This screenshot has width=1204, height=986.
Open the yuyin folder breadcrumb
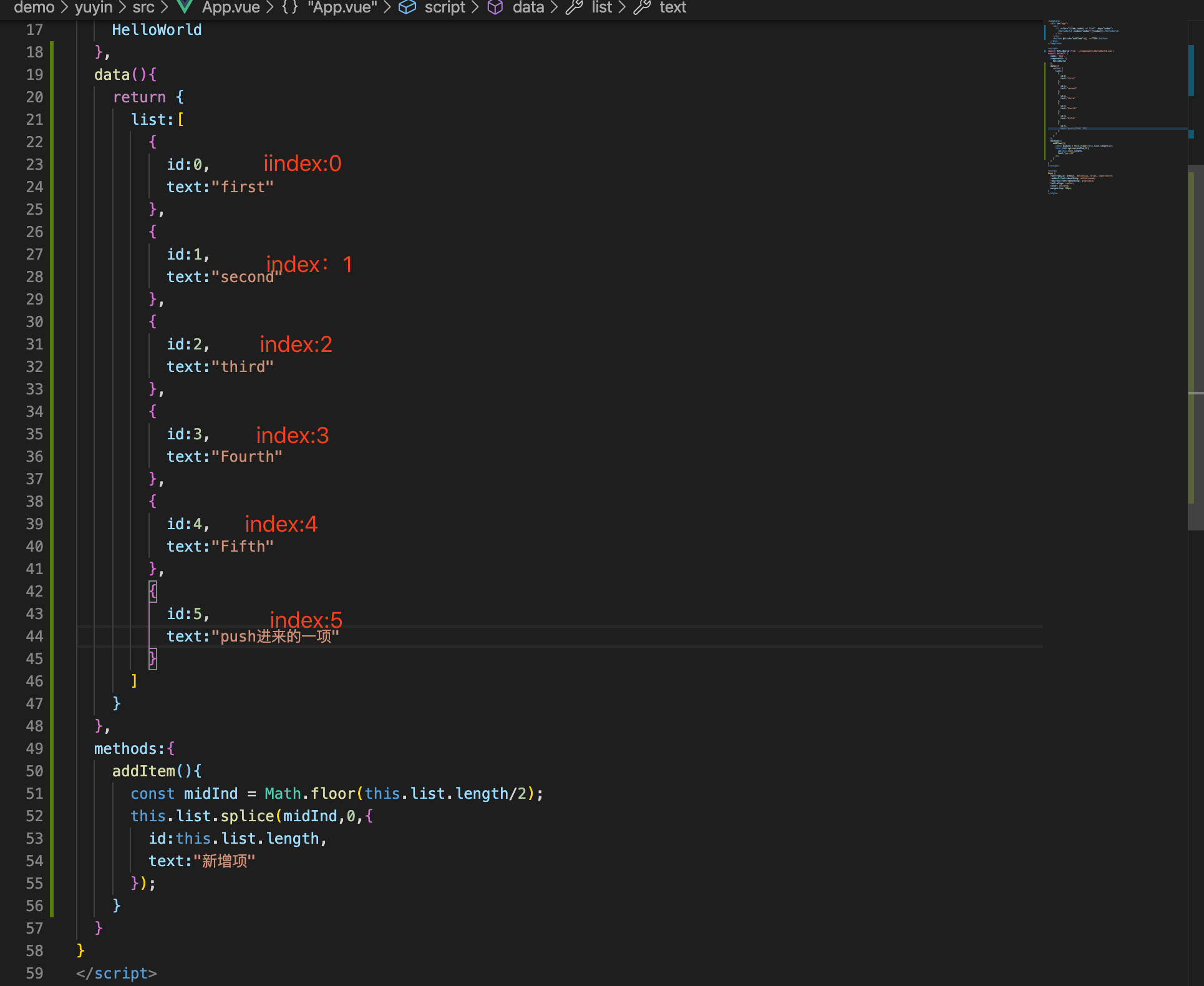coord(94,7)
